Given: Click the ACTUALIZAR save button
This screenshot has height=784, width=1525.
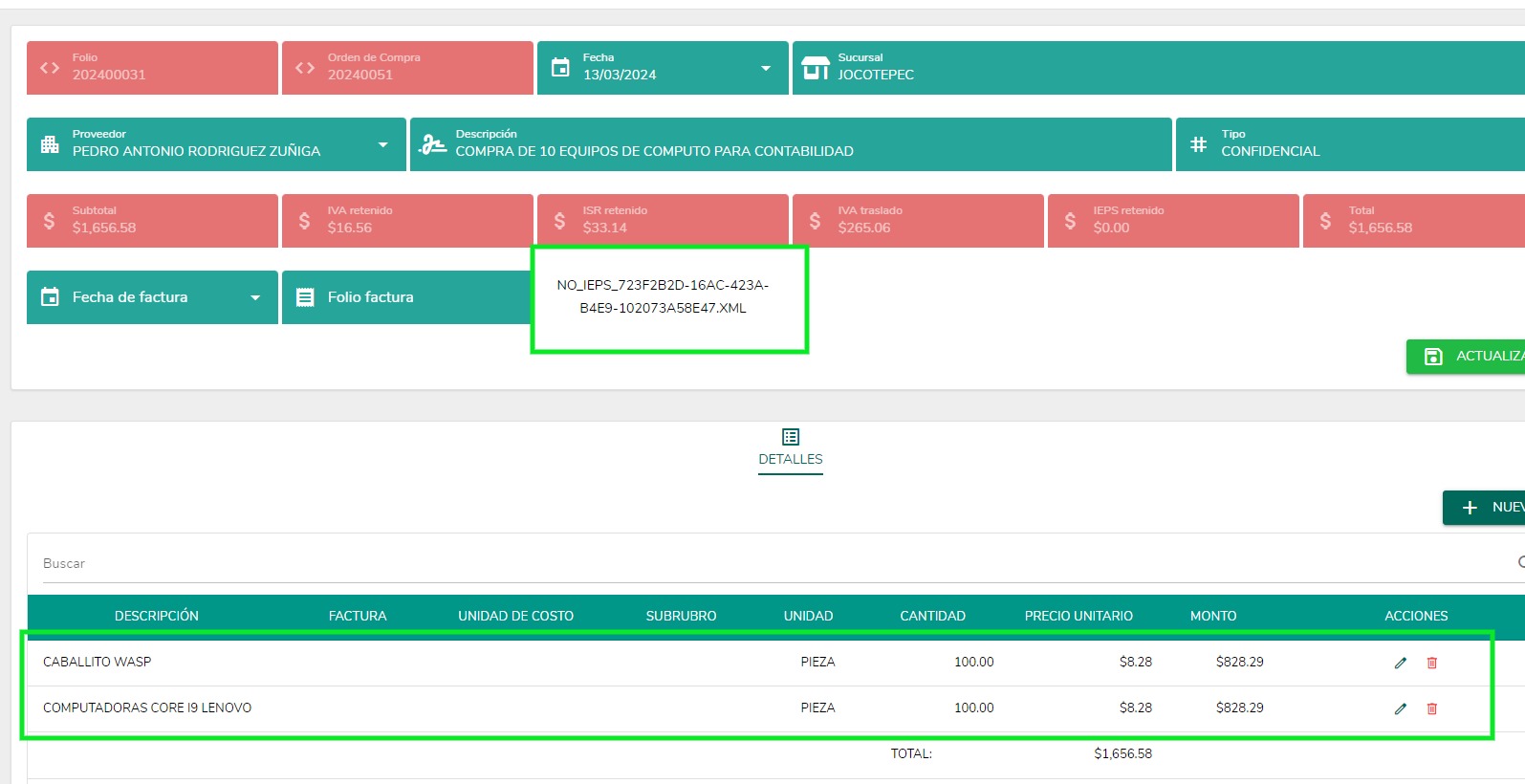Looking at the screenshot, I should pos(1466,356).
